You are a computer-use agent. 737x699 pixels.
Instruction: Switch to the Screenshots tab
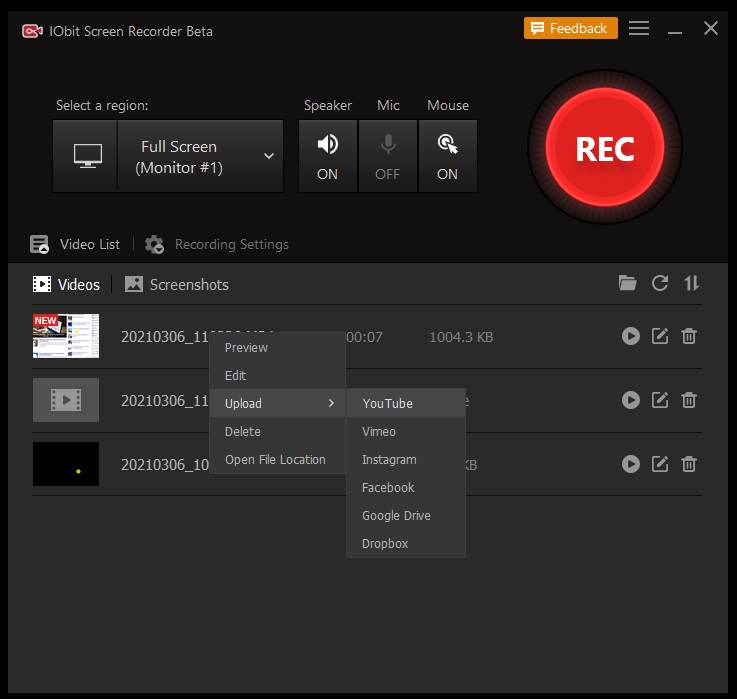[177, 284]
